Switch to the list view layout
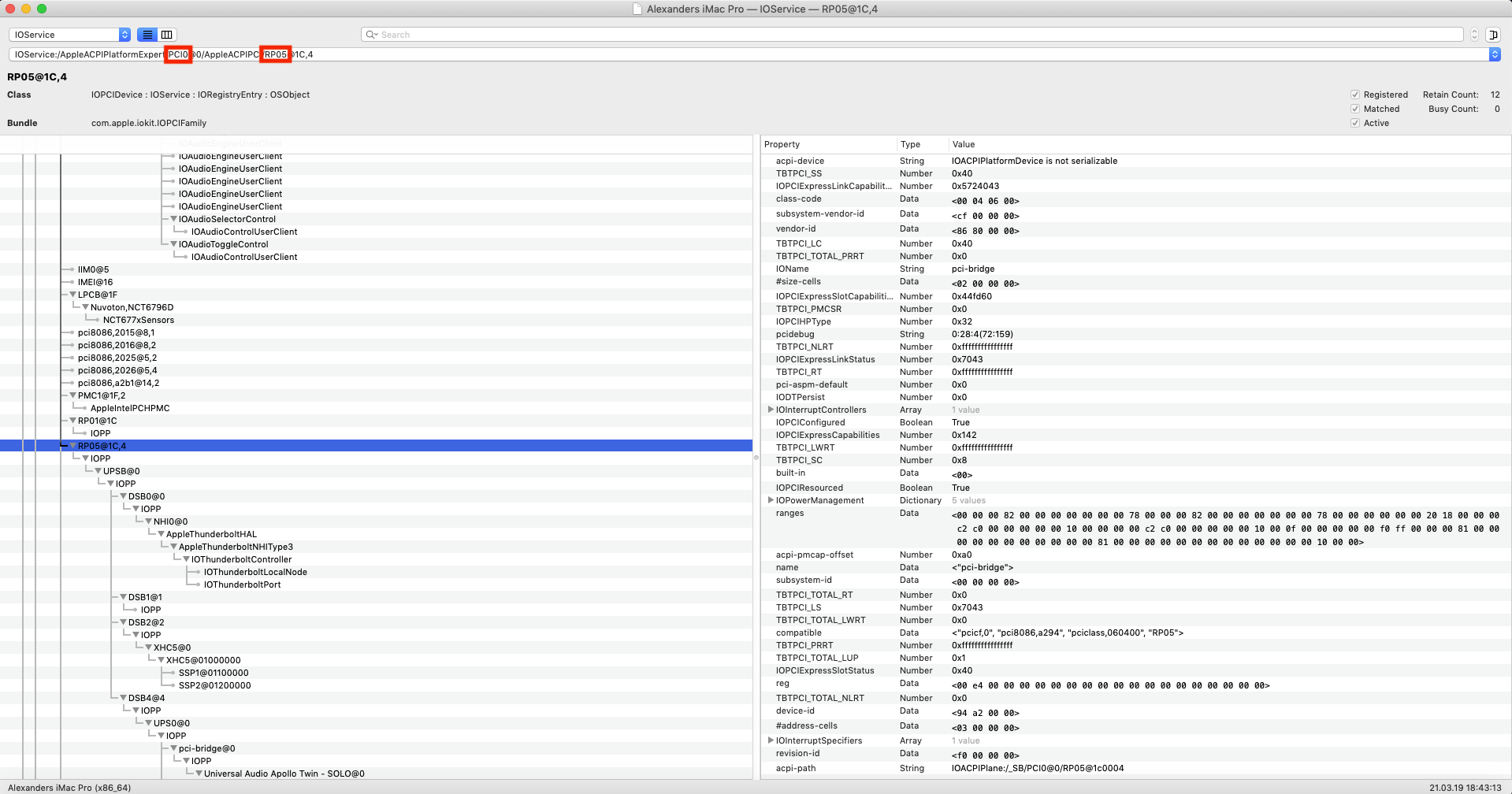The height and width of the screenshot is (794, 1512). (x=147, y=35)
